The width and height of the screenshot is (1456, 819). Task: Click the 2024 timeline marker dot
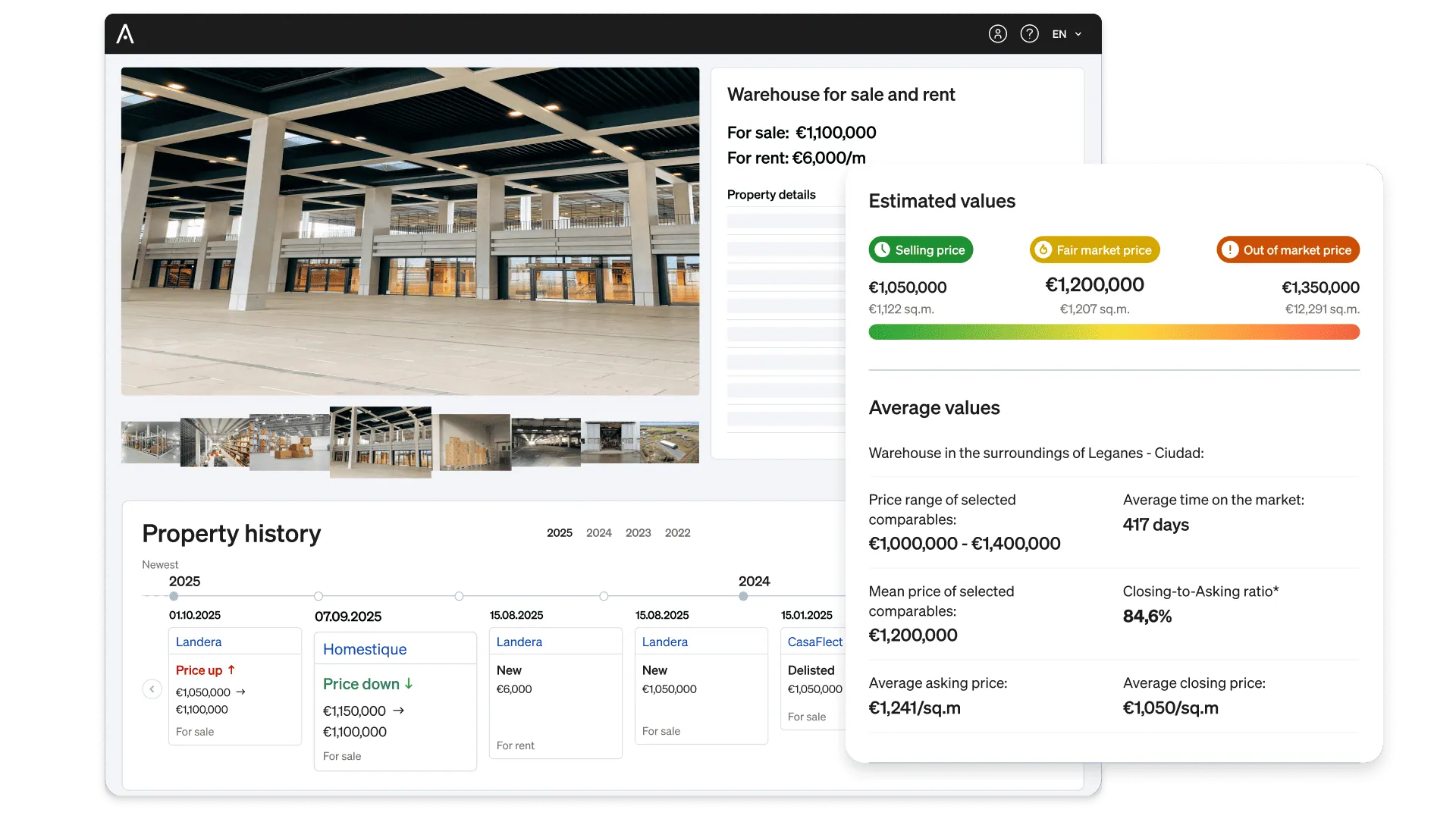click(x=743, y=596)
